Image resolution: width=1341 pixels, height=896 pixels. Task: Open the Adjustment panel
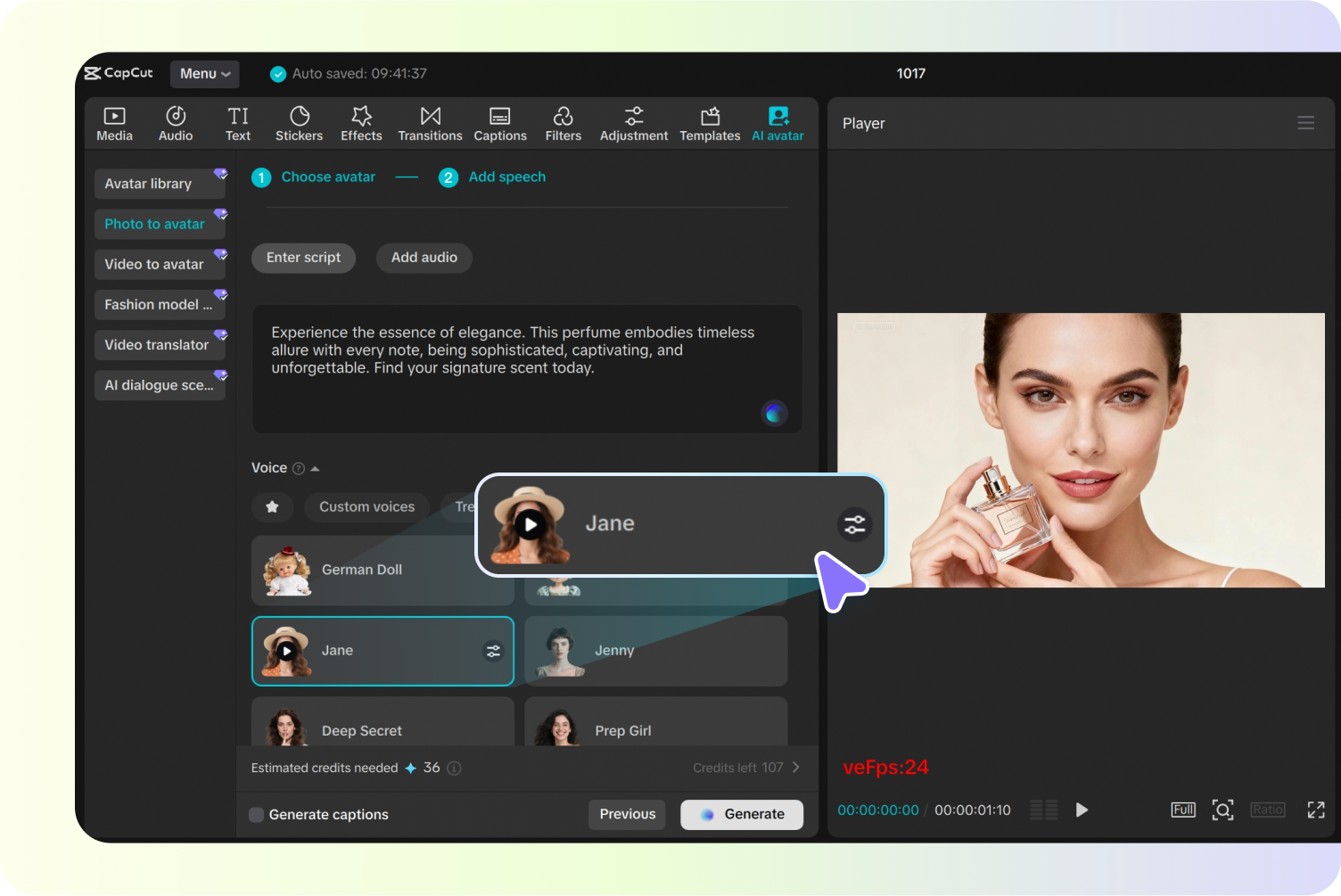(x=633, y=123)
